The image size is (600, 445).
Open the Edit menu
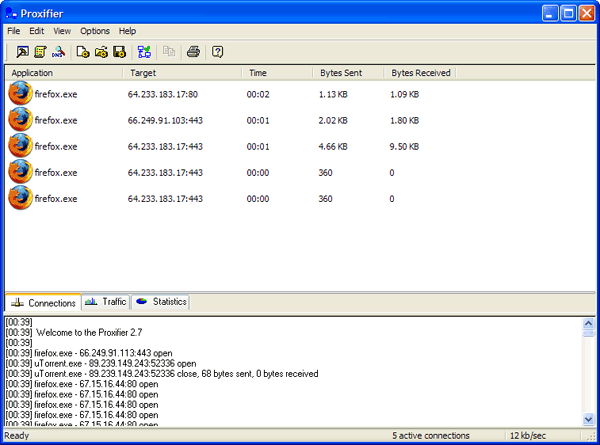coord(37,31)
